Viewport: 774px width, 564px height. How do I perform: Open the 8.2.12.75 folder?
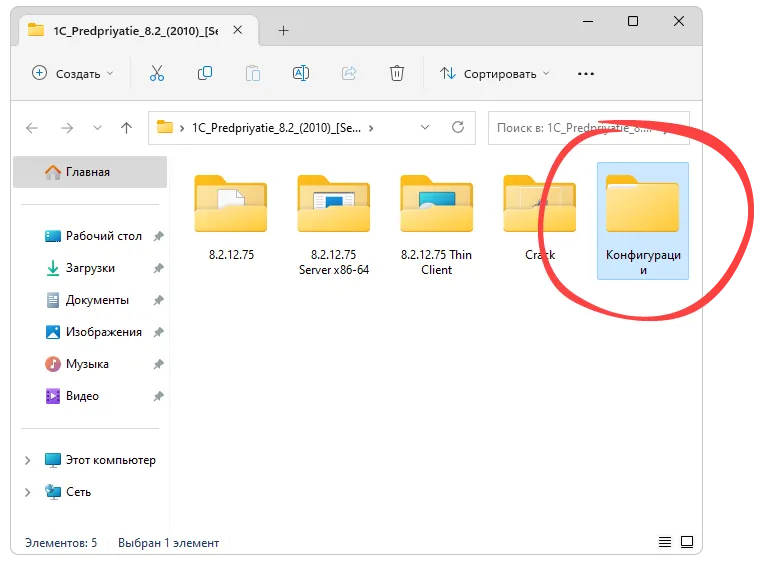pos(231,217)
